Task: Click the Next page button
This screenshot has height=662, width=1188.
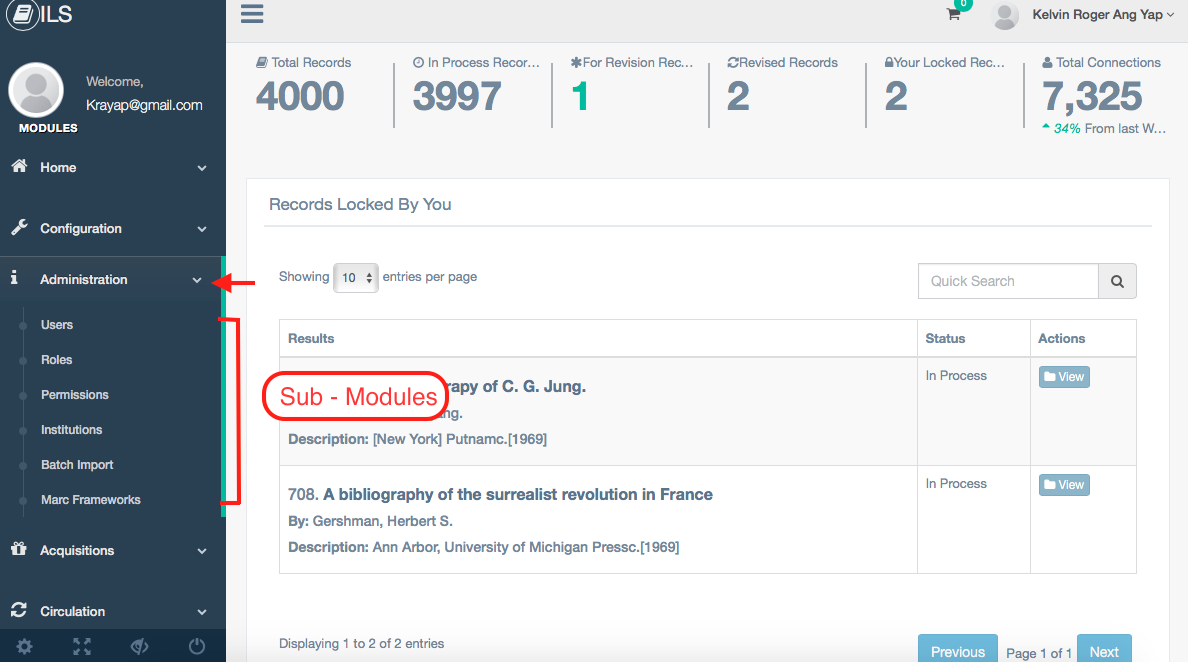Action: point(1104,650)
